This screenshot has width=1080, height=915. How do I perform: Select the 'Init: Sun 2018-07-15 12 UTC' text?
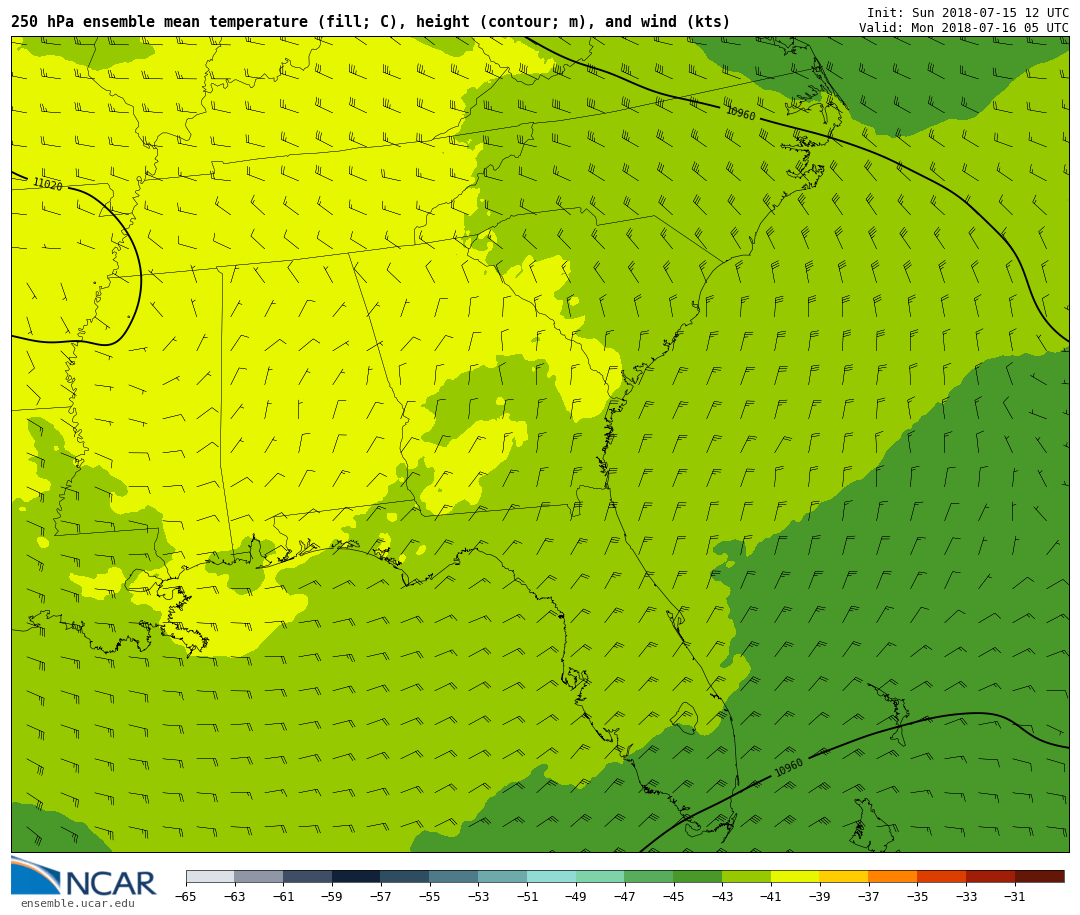tap(968, 13)
